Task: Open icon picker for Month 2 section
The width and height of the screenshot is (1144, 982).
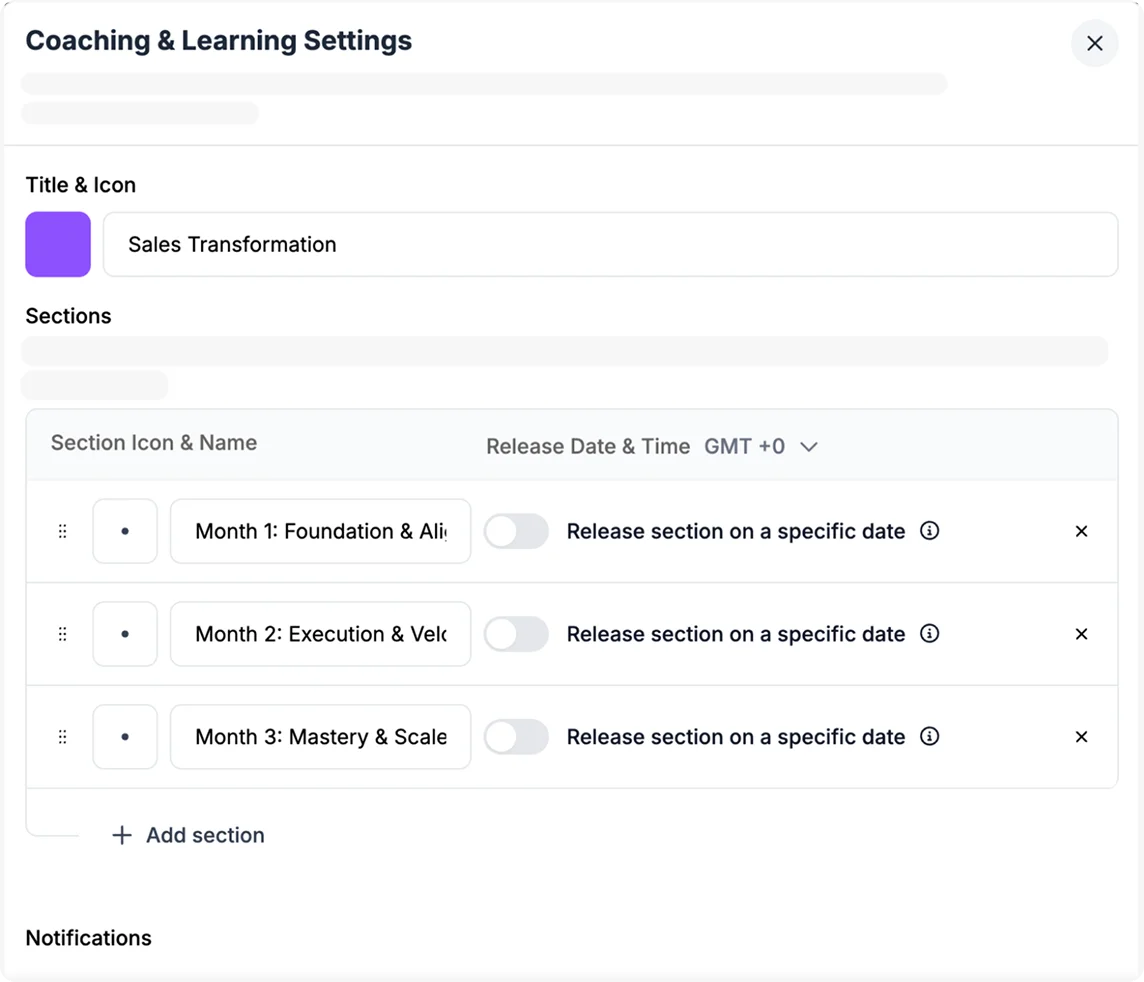Action: pos(125,634)
